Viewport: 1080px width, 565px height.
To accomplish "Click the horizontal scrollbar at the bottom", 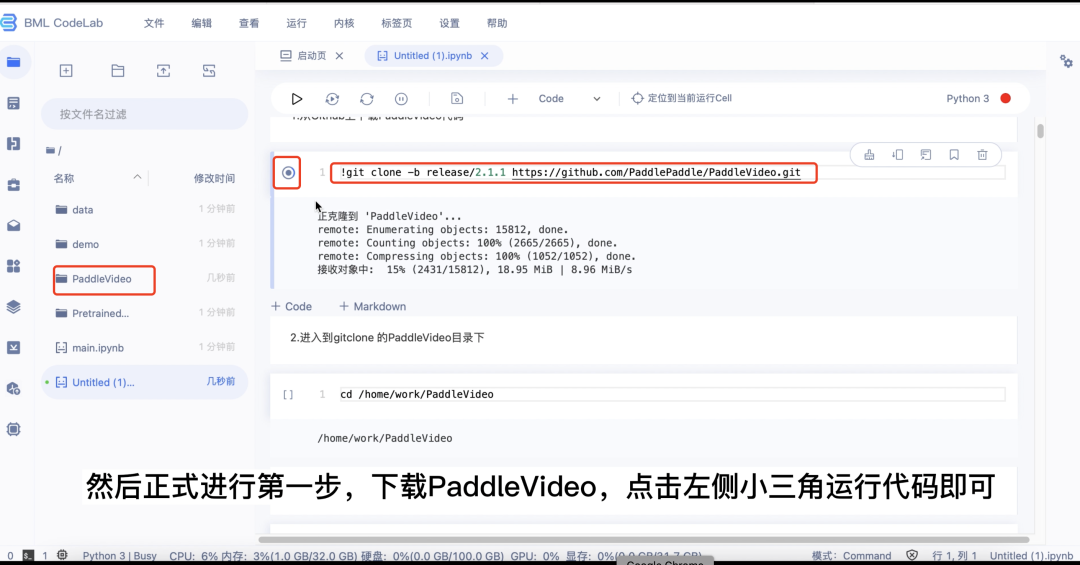I will (643, 540).
